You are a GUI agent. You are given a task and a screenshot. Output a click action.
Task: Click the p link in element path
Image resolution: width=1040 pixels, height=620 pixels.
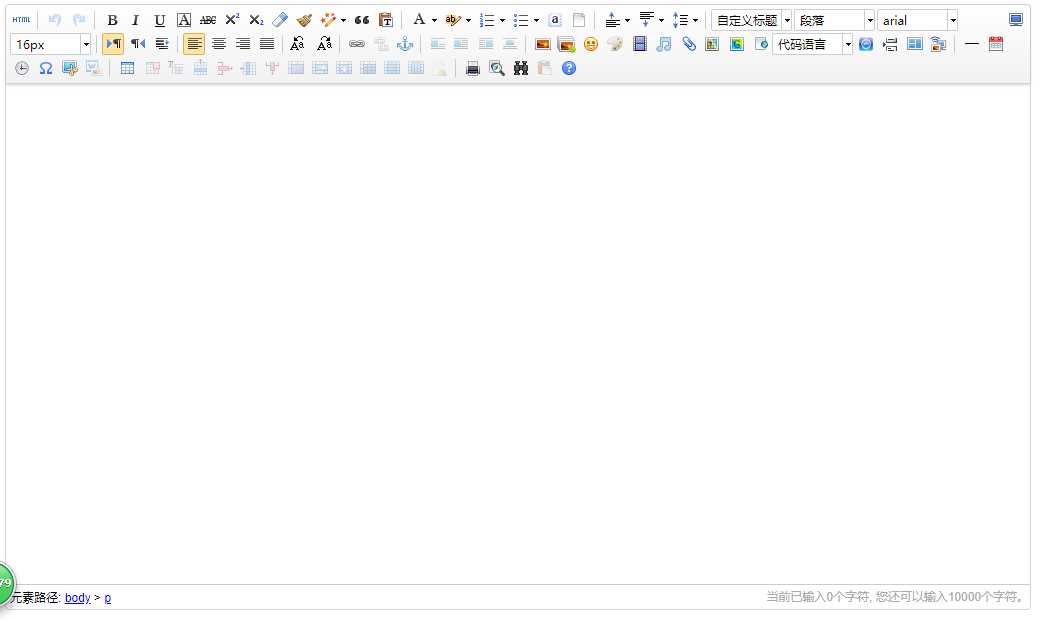(x=107, y=597)
